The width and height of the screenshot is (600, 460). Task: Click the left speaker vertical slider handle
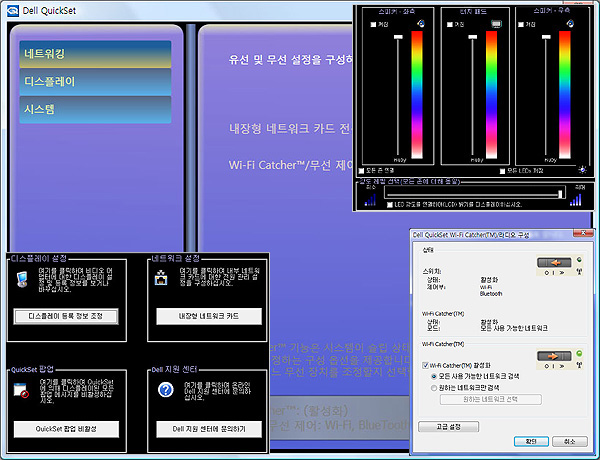398,37
